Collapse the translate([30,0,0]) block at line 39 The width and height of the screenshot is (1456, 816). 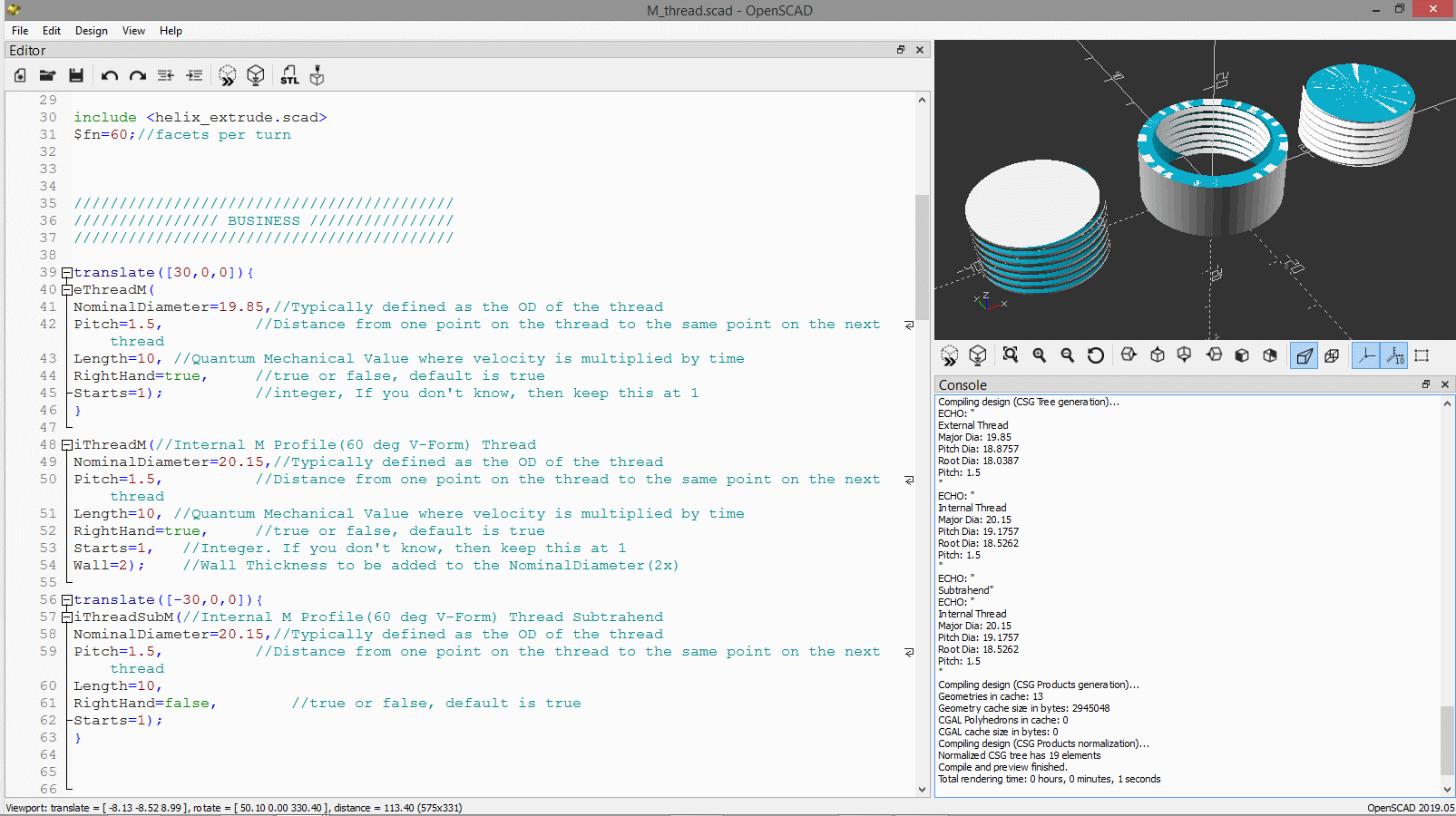(x=66, y=273)
